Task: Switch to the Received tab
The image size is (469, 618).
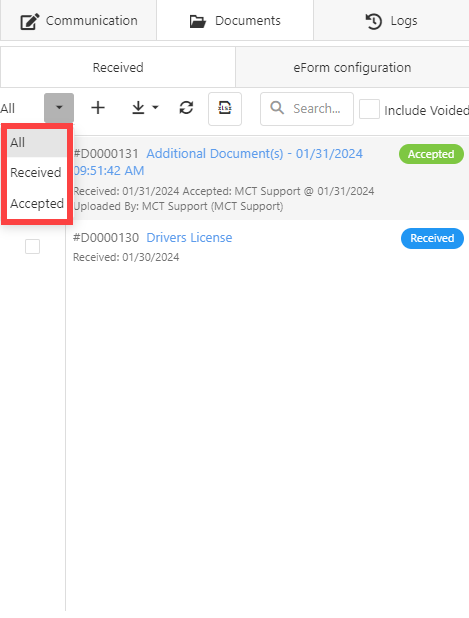Action: click(x=118, y=67)
